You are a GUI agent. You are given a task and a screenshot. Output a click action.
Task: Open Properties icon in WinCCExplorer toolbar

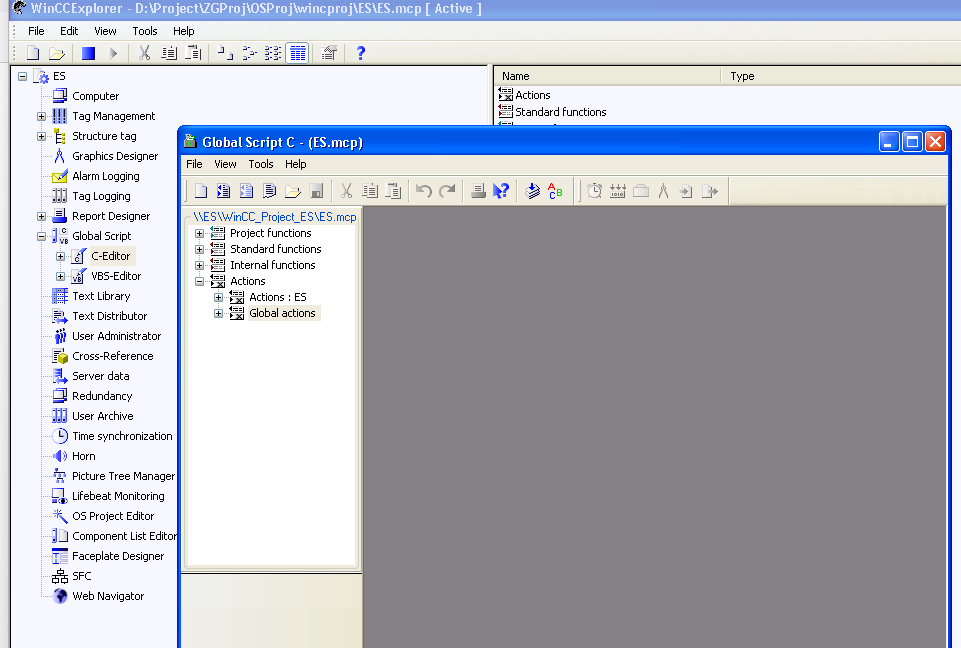coord(329,53)
